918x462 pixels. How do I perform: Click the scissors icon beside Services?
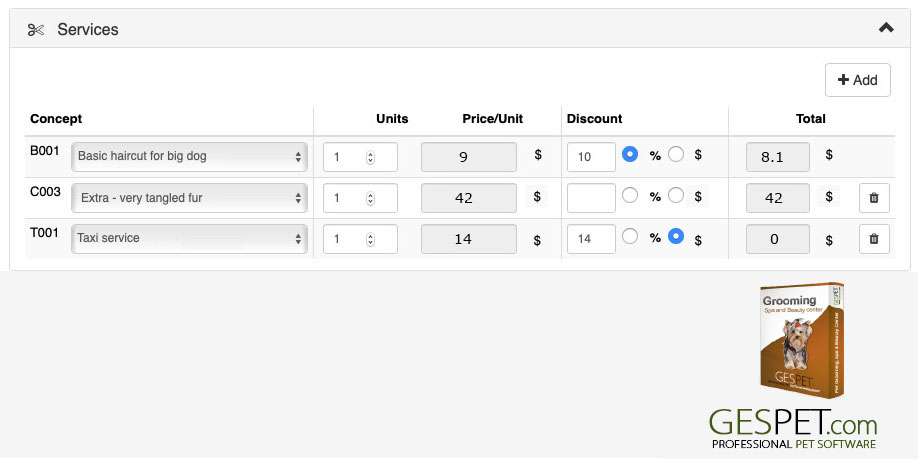coord(36,30)
